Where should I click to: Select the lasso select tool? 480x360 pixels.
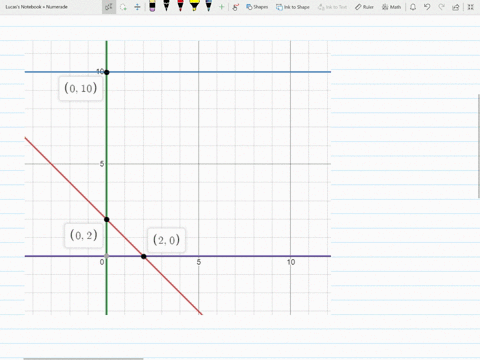(123, 7)
